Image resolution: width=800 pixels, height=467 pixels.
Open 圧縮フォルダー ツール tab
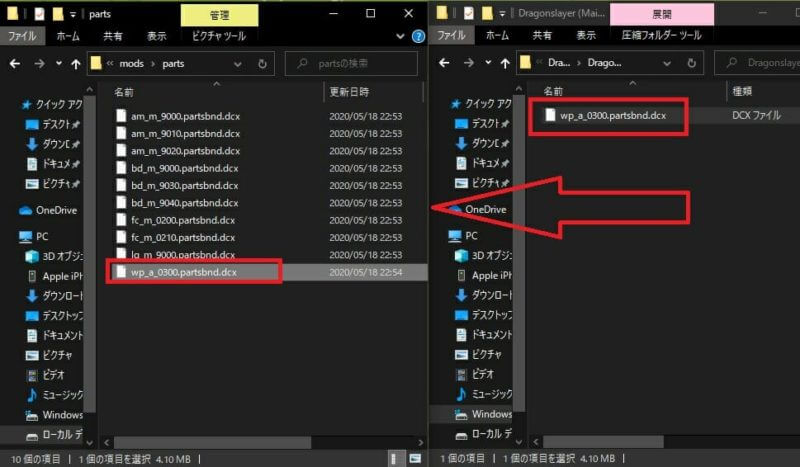(x=661, y=35)
